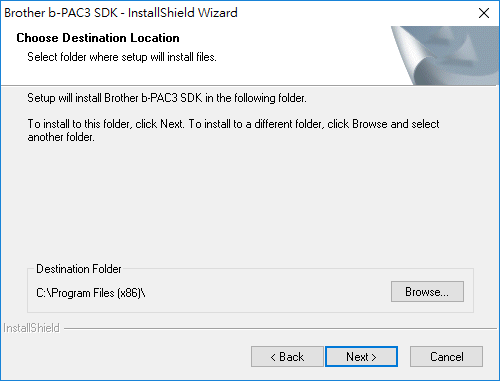The height and width of the screenshot is (381, 500).
Task: Click the InstallShield branding label
Action: pos(31,328)
